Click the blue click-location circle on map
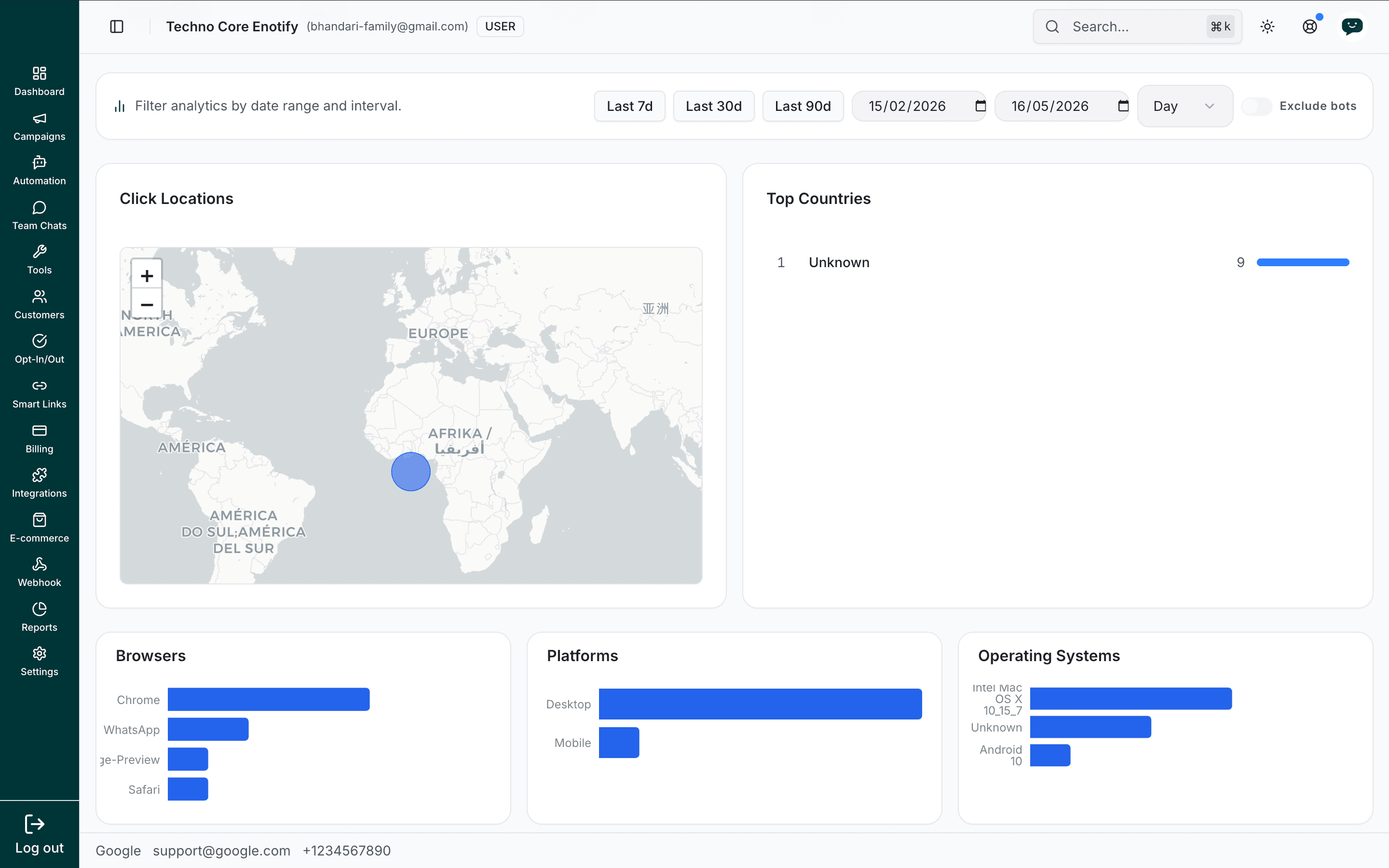Screen dimensions: 1389x868 coord(410,471)
